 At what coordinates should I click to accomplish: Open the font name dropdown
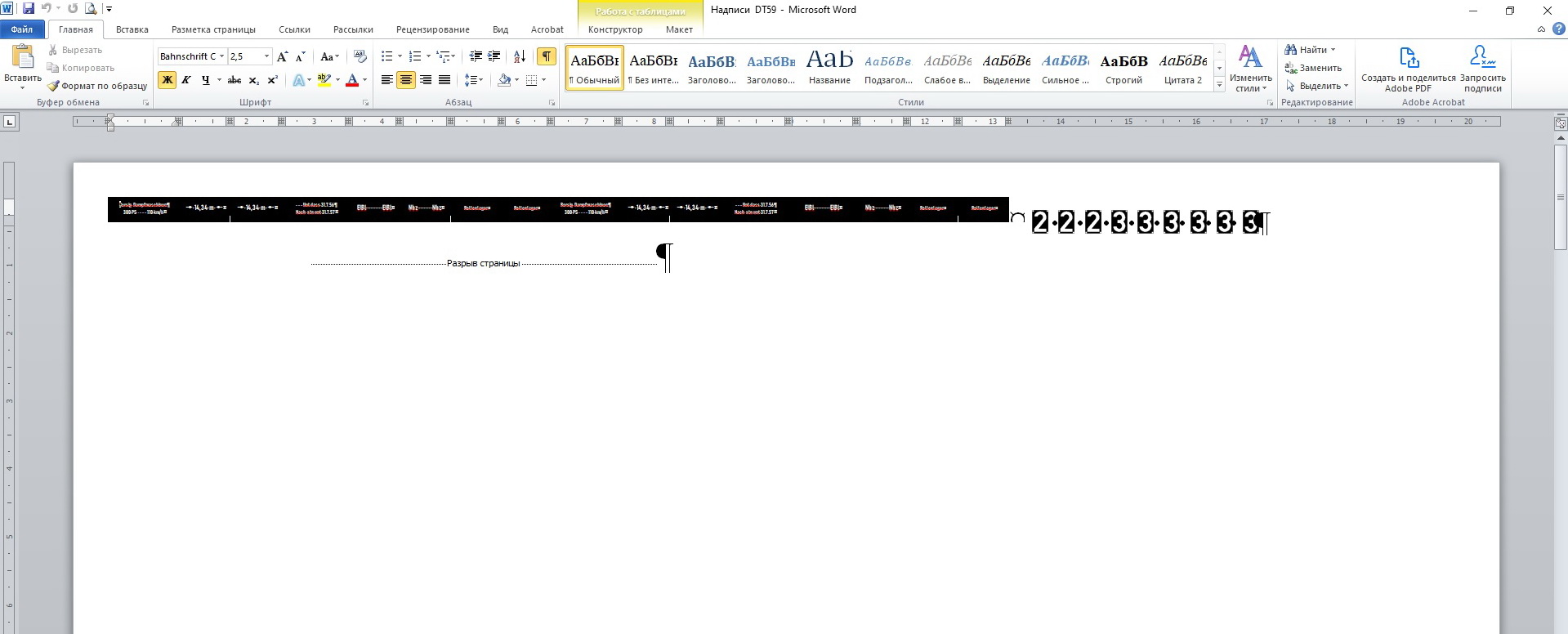(221, 56)
